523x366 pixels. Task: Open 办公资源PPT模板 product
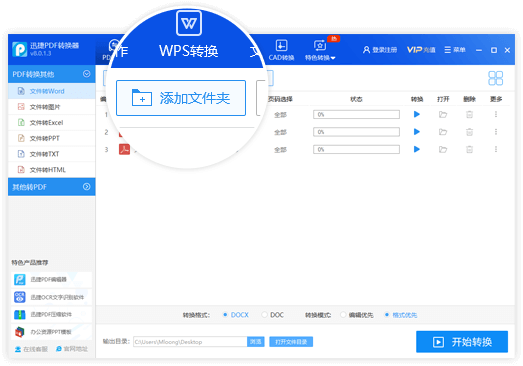(51, 332)
